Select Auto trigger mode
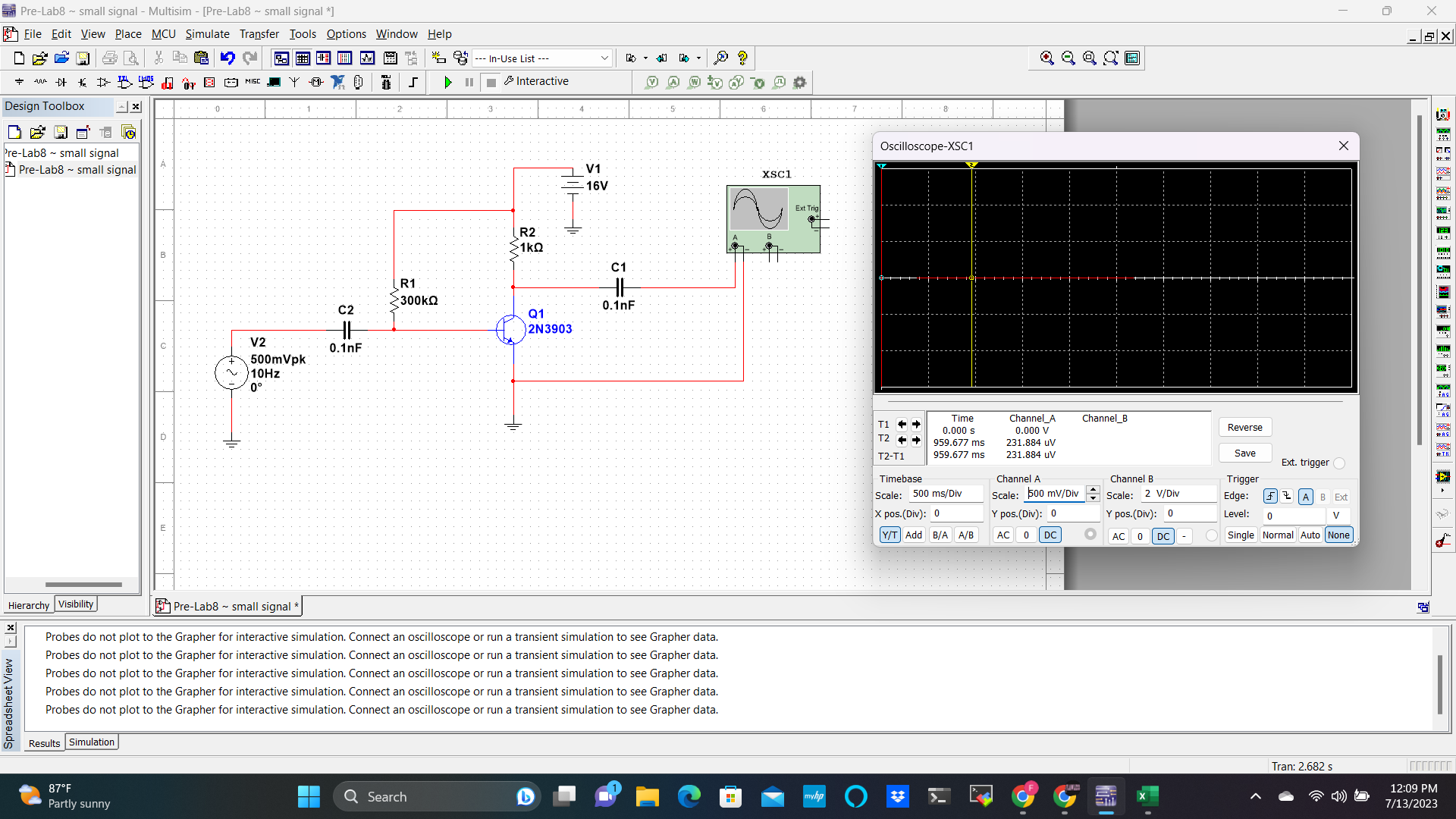This screenshot has width=1456, height=819. tap(1310, 535)
